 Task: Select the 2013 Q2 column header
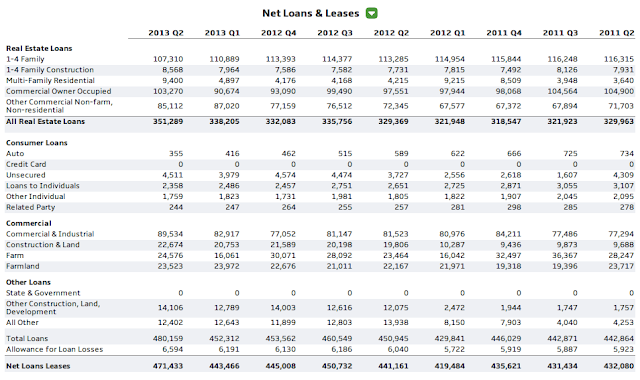point(166,33)
